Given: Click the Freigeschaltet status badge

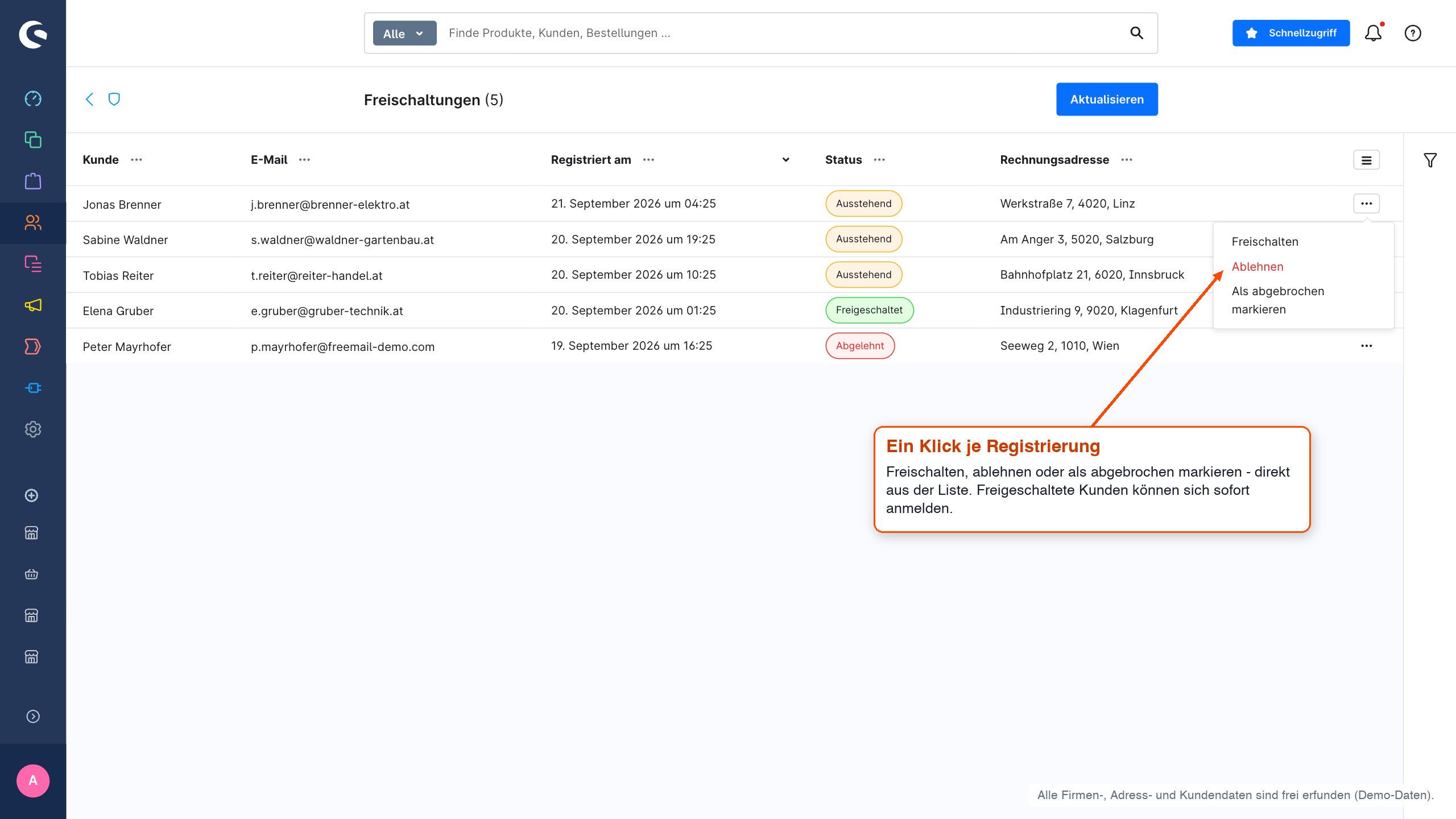Looking at the screenshot, I should 870,310.
